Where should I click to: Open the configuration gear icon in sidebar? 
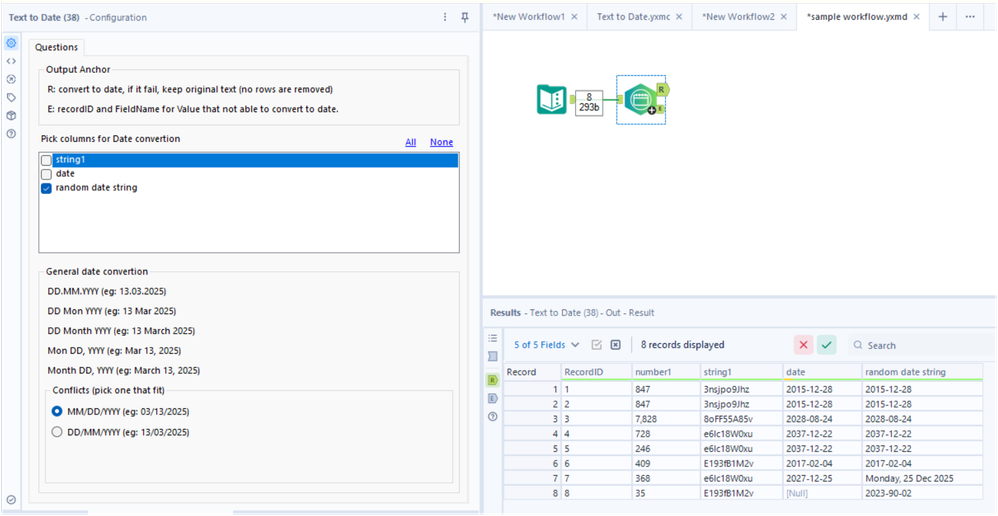11,43
